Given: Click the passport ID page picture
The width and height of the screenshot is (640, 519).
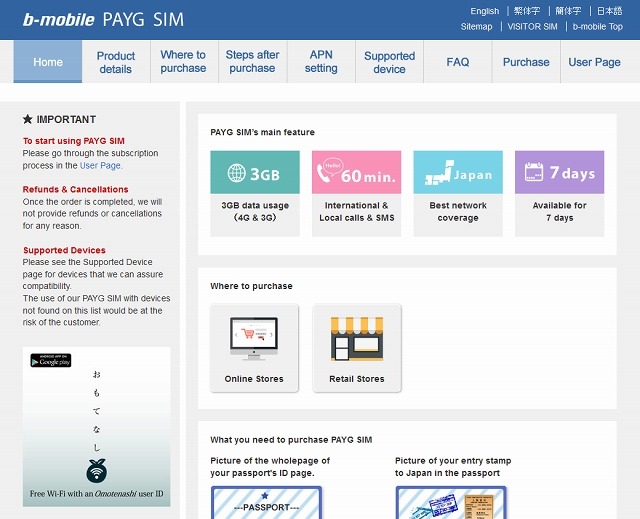Looking at the screenshot, I should (x=267, y=502).
